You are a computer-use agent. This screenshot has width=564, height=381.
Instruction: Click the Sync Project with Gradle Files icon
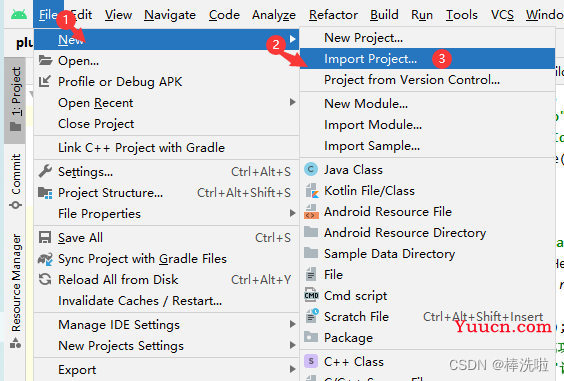click(x=45, y=259)
